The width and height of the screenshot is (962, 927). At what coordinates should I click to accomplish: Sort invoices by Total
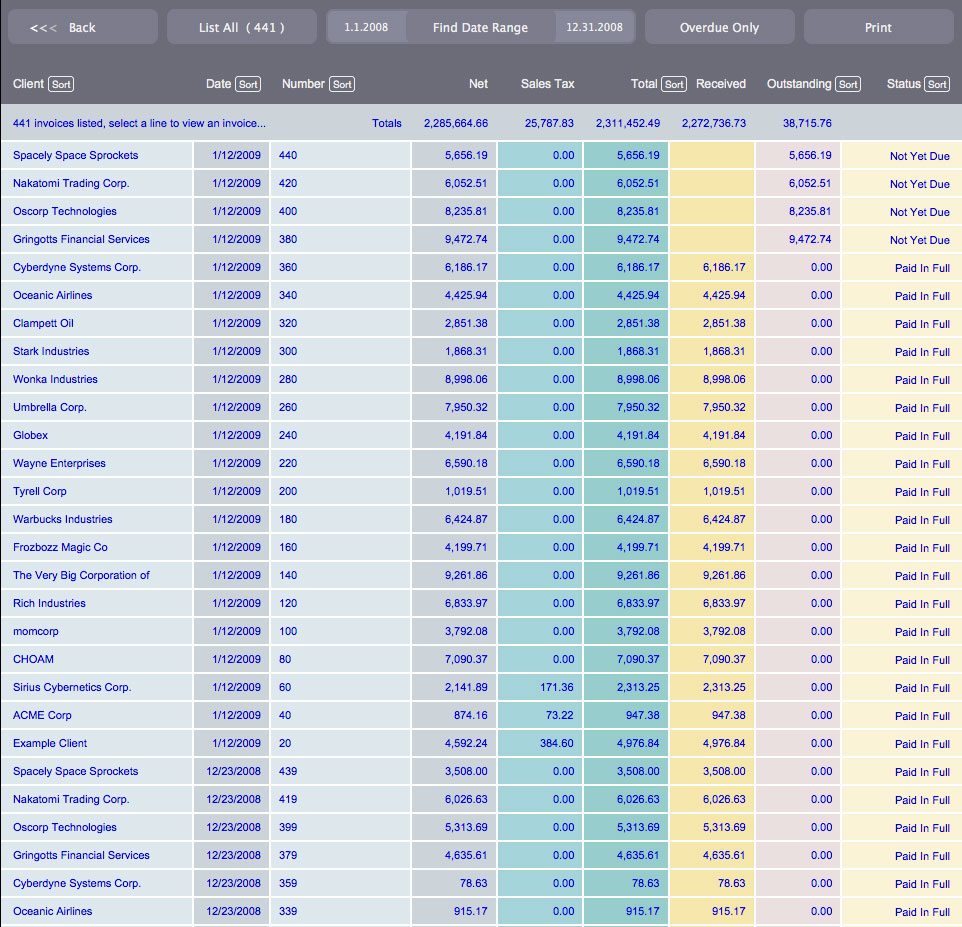coord(674,84)
